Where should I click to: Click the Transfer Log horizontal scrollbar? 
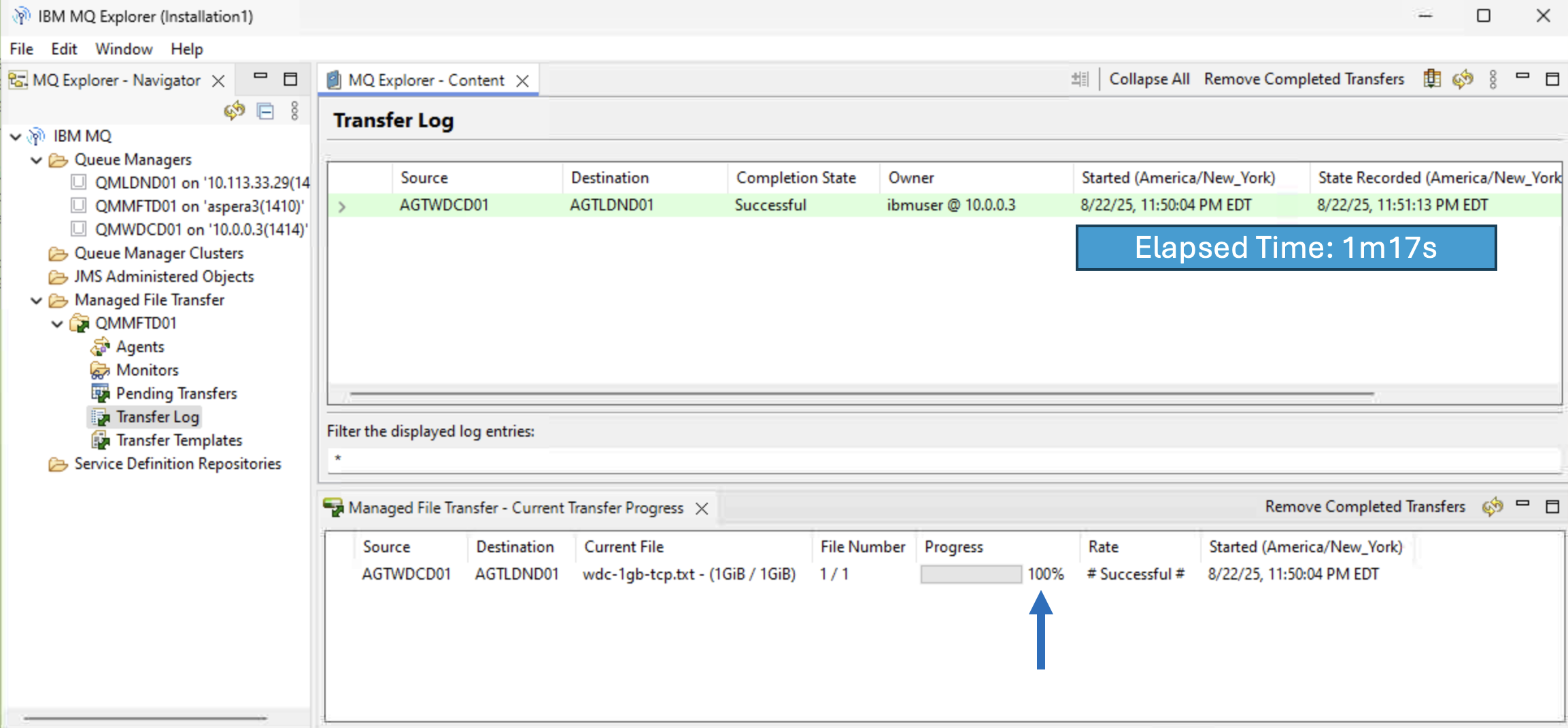[862, 393]
